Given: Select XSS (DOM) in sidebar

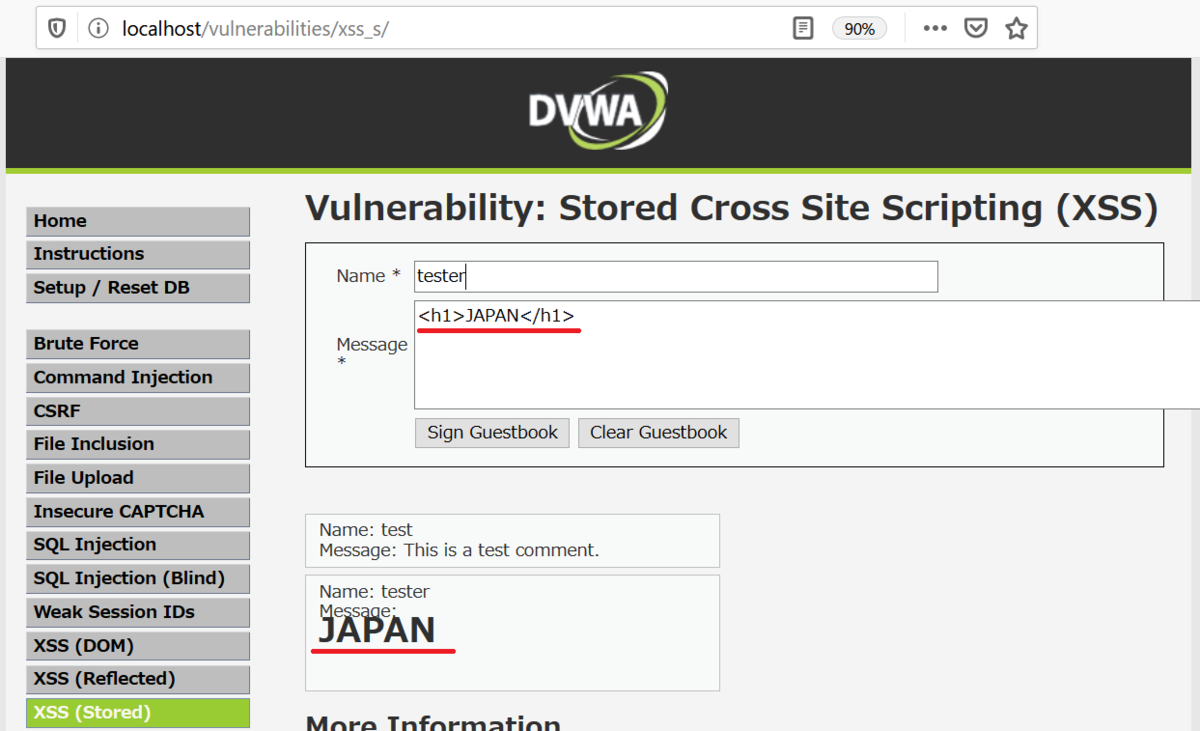Looking at the screenshot, I should (x=138, y=646).
